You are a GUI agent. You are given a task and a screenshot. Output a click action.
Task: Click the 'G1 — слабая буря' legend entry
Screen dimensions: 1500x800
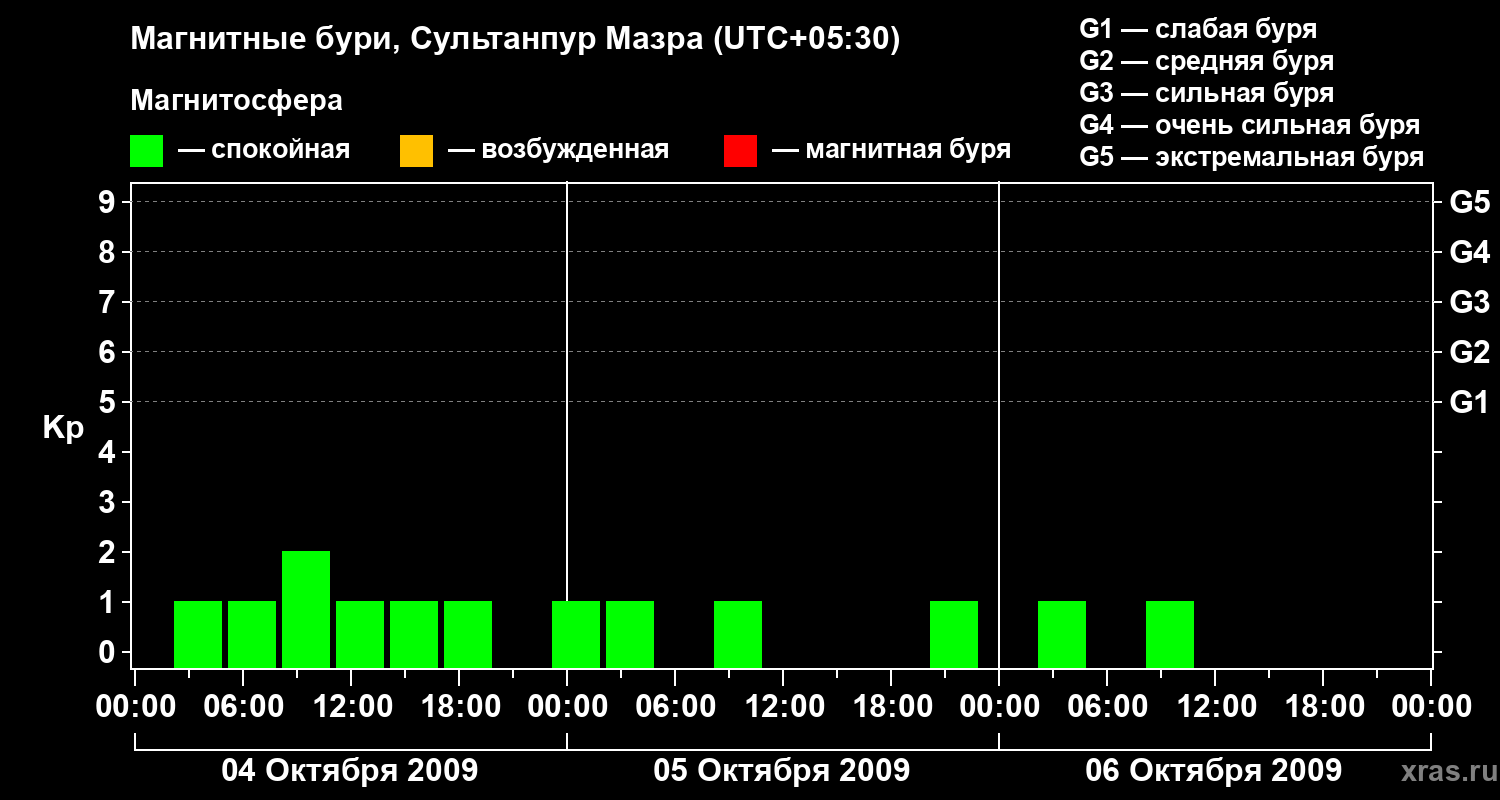tap(1198, 29)
